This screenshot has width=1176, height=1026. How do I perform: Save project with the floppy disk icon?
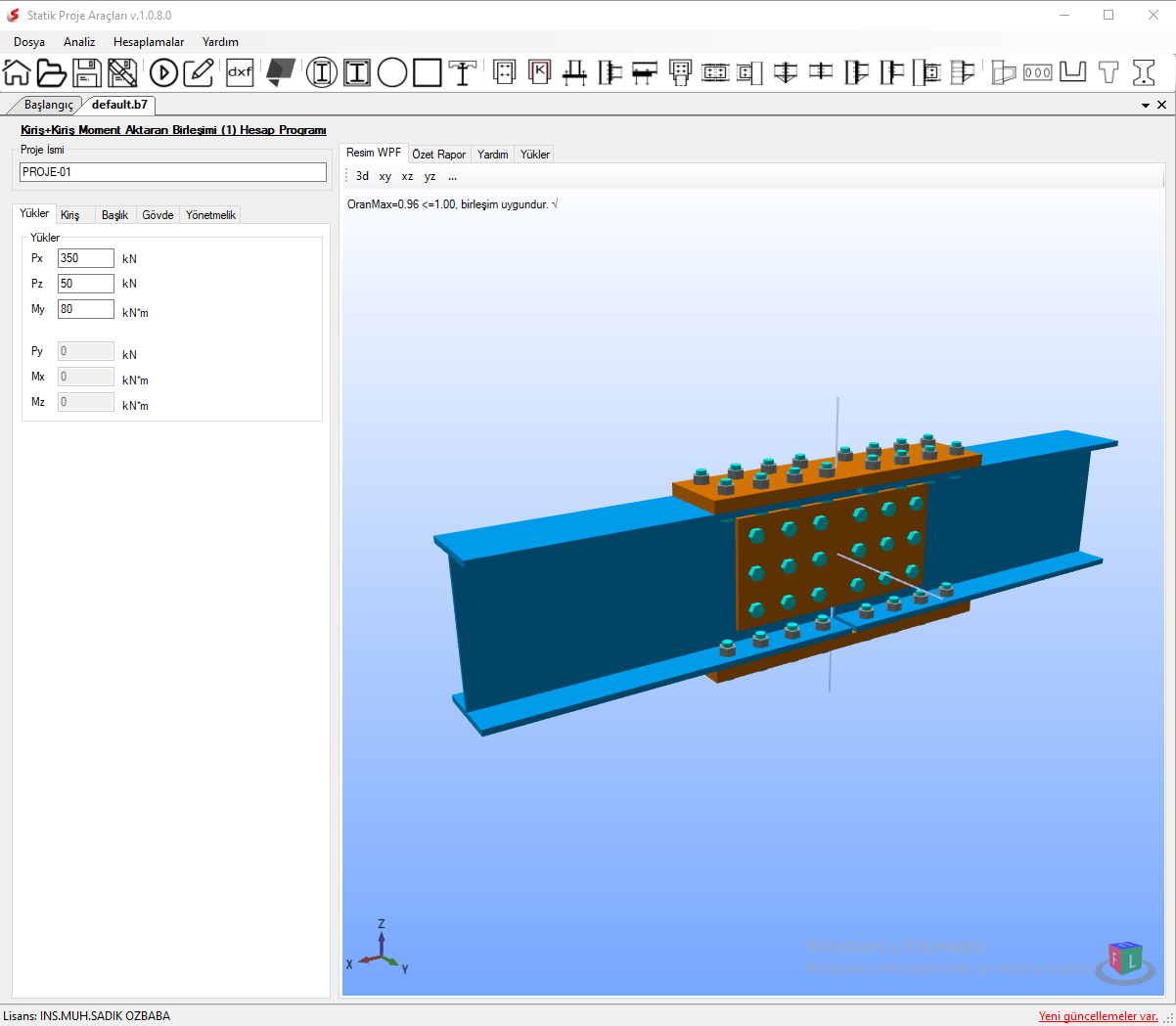(x=87, y=72)
